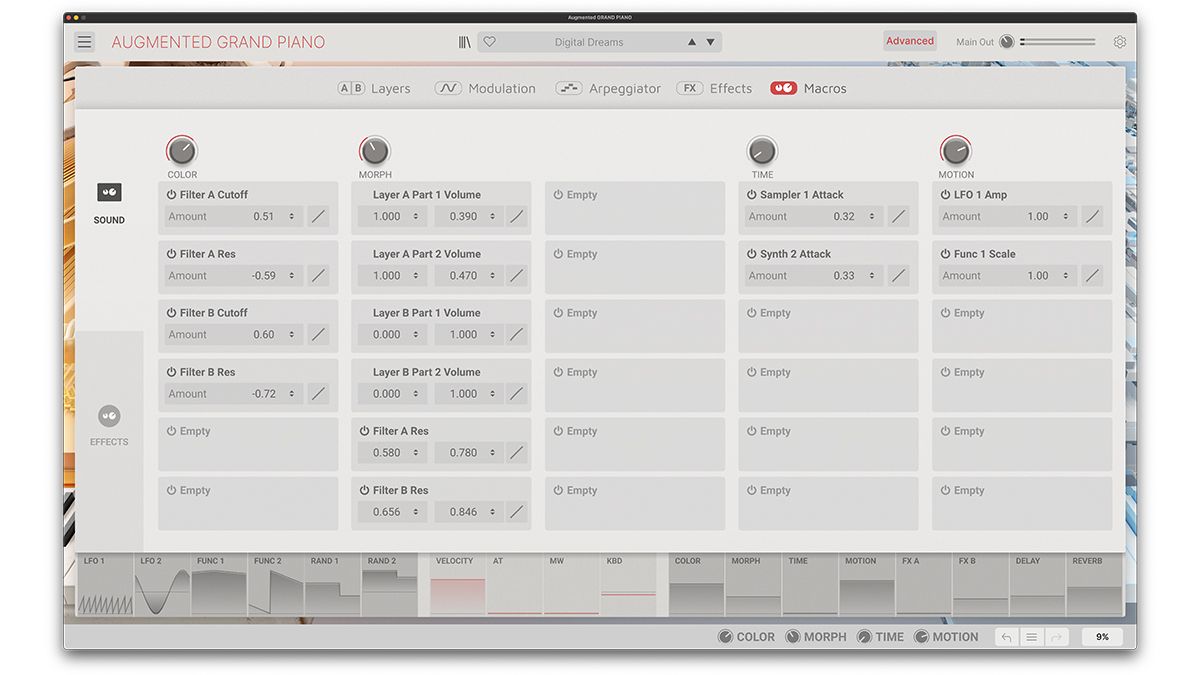Click 9% CPU meter
This screenshot has width=1200, height=675.
1102,637
